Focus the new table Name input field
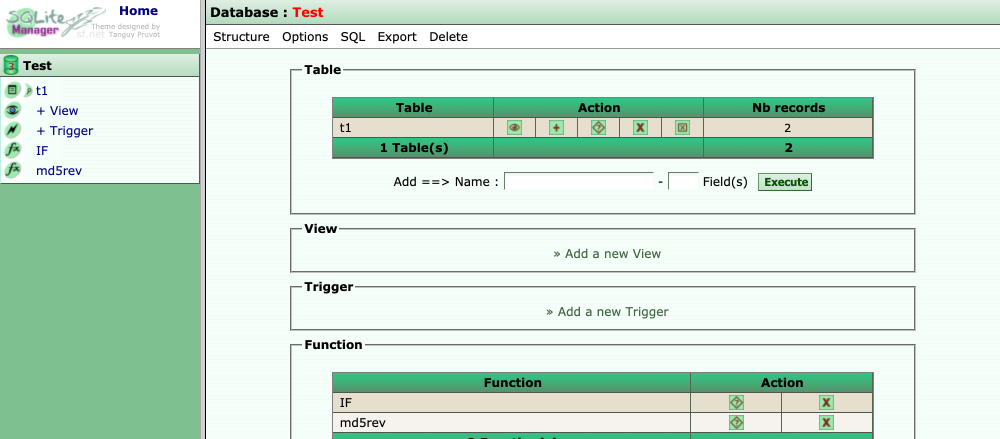This screenshot has height=439, width=1000. 579,181
